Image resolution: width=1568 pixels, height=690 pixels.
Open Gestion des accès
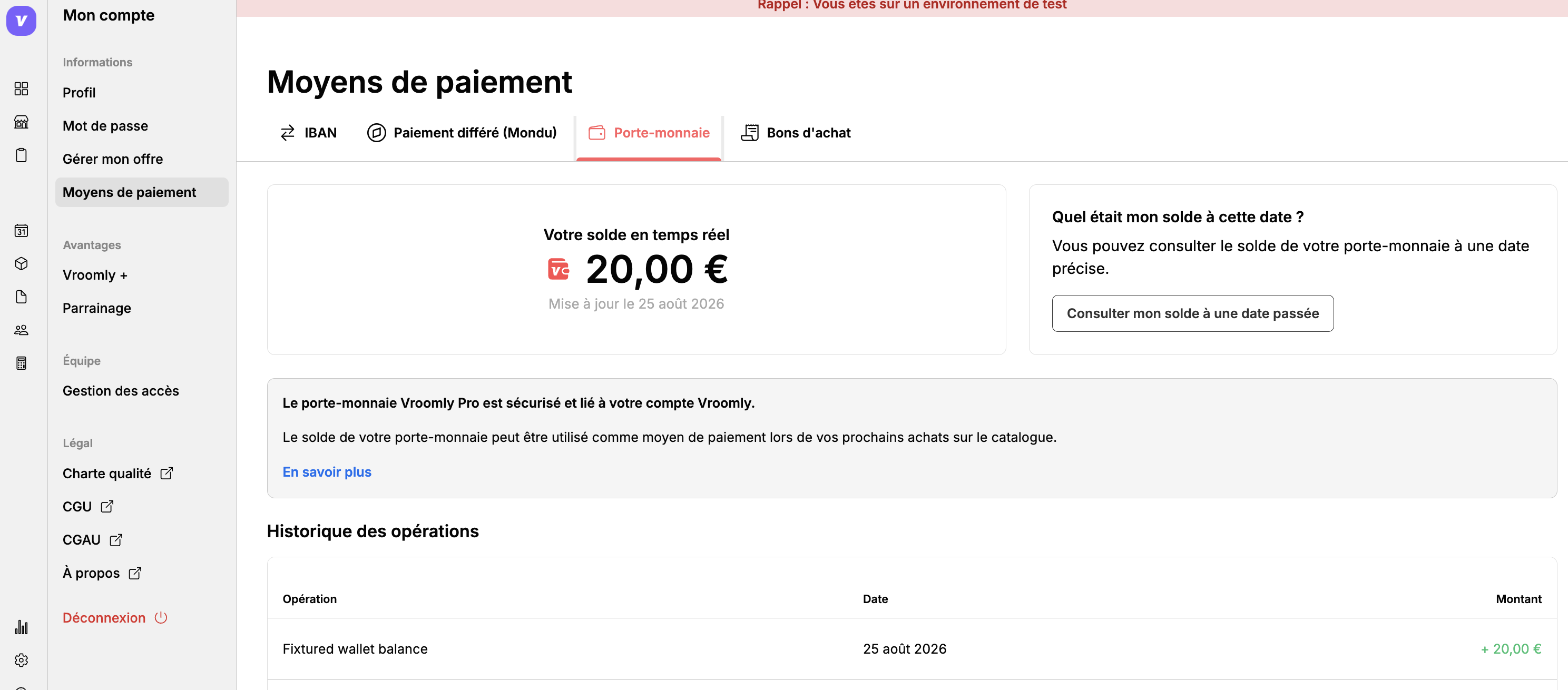pyautogui.click(x=121, y=391)
